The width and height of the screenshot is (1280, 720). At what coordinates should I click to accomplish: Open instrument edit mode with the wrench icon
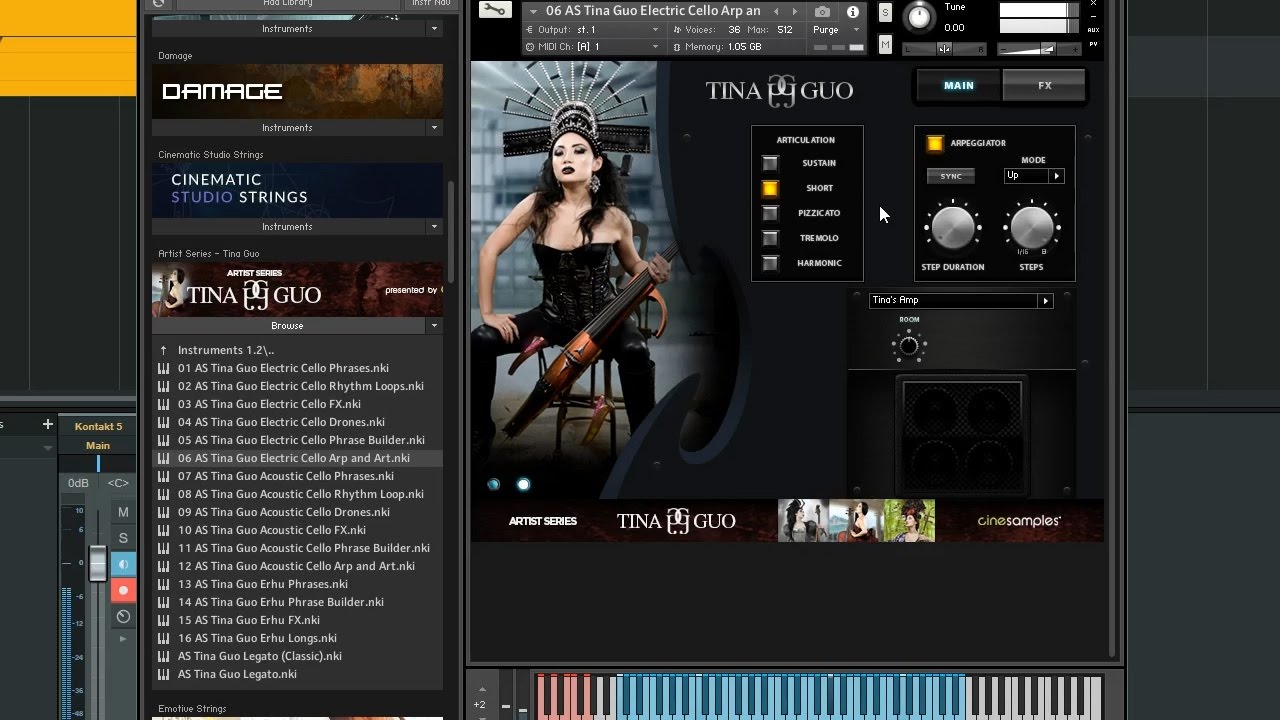[x=494, y=10]
